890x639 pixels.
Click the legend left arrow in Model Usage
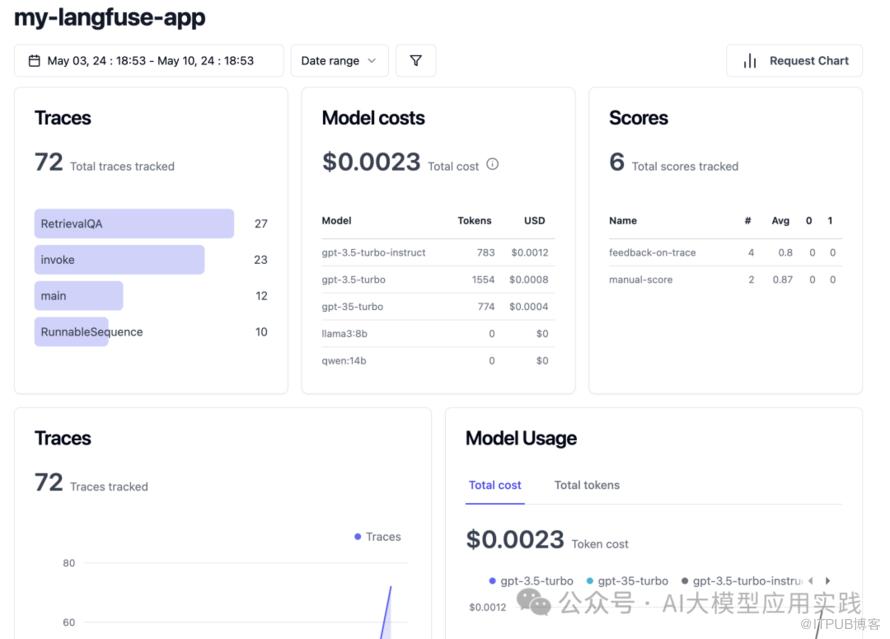click(811, 581)
